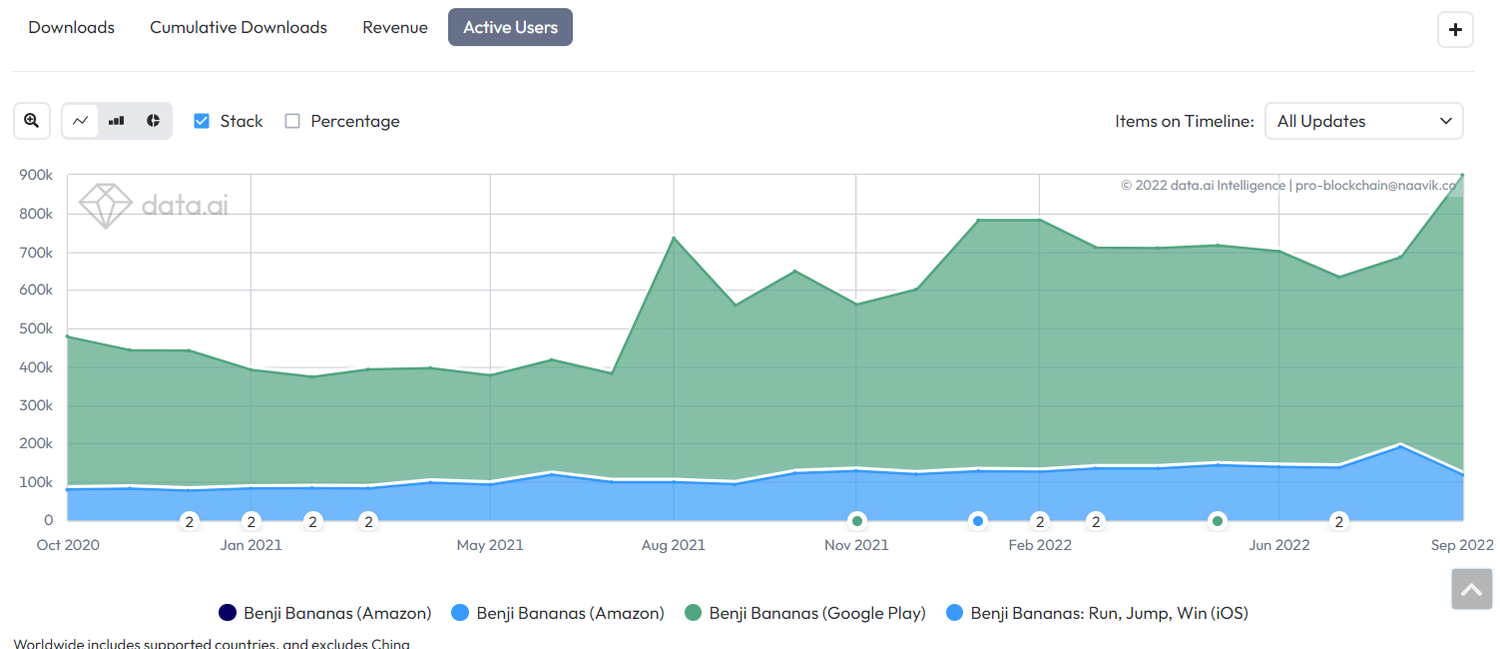Click the scroll-to-top arrow button
The image size is (1500, 649).
pos(1472,590)
